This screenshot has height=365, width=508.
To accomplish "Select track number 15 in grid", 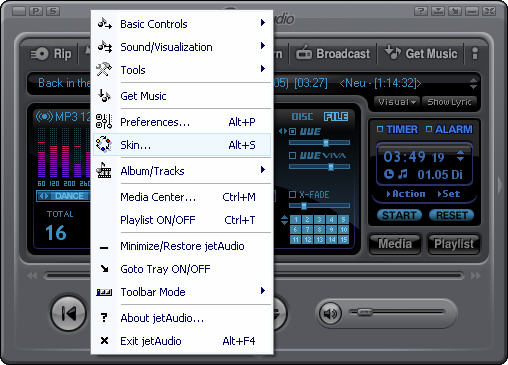I will click(x=343, y=239).
